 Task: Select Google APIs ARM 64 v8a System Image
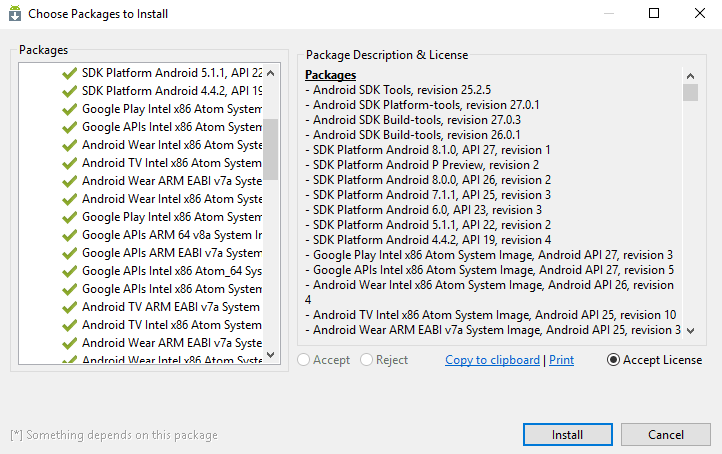pyautogui.click(x=172, y=235)
